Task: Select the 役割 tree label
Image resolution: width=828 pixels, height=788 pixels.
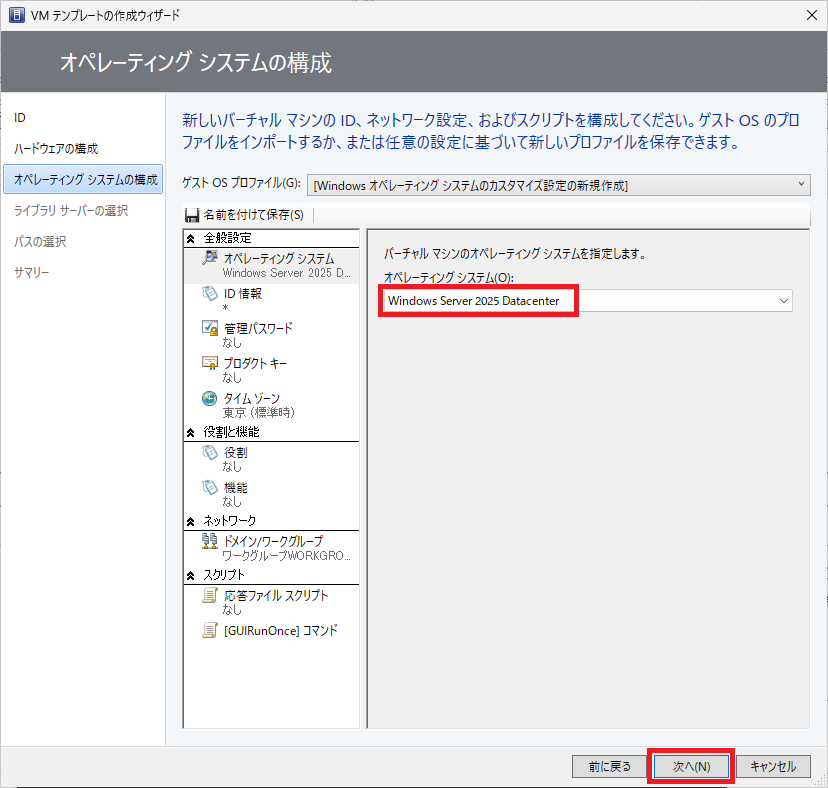Action: point(236,453)
